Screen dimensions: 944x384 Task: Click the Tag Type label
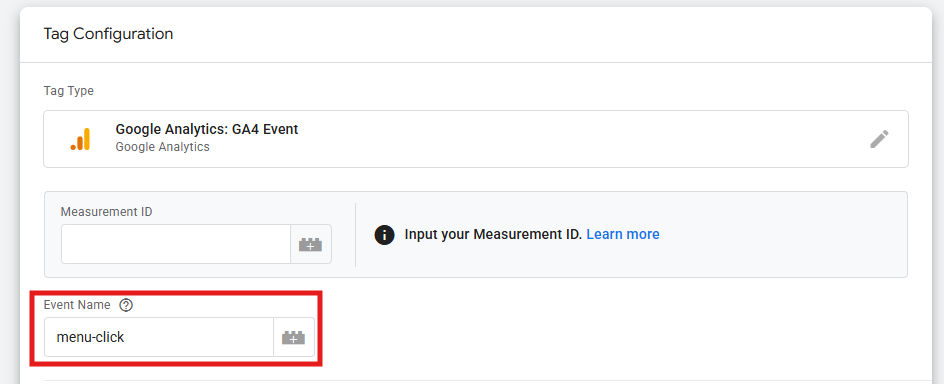(x=69, y=91)
